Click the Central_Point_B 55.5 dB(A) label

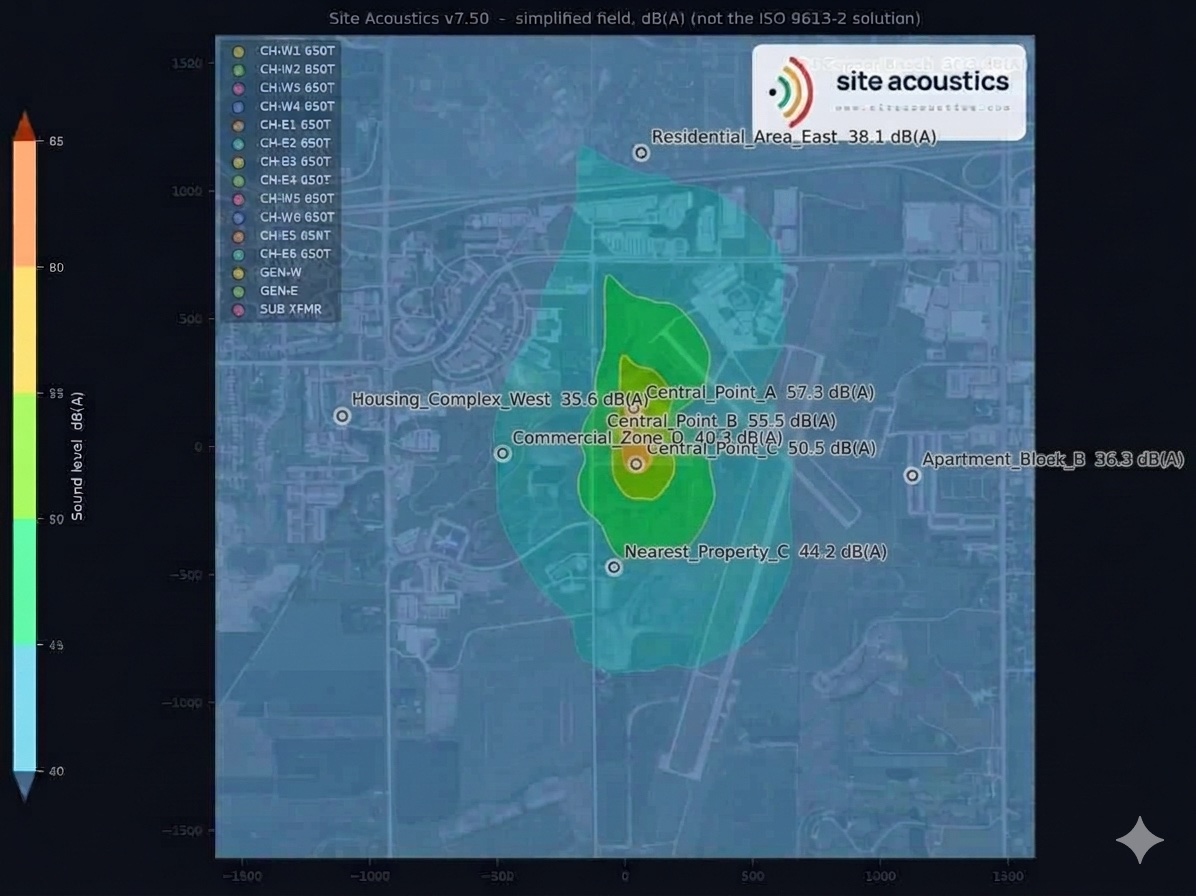tap(722, 421)
